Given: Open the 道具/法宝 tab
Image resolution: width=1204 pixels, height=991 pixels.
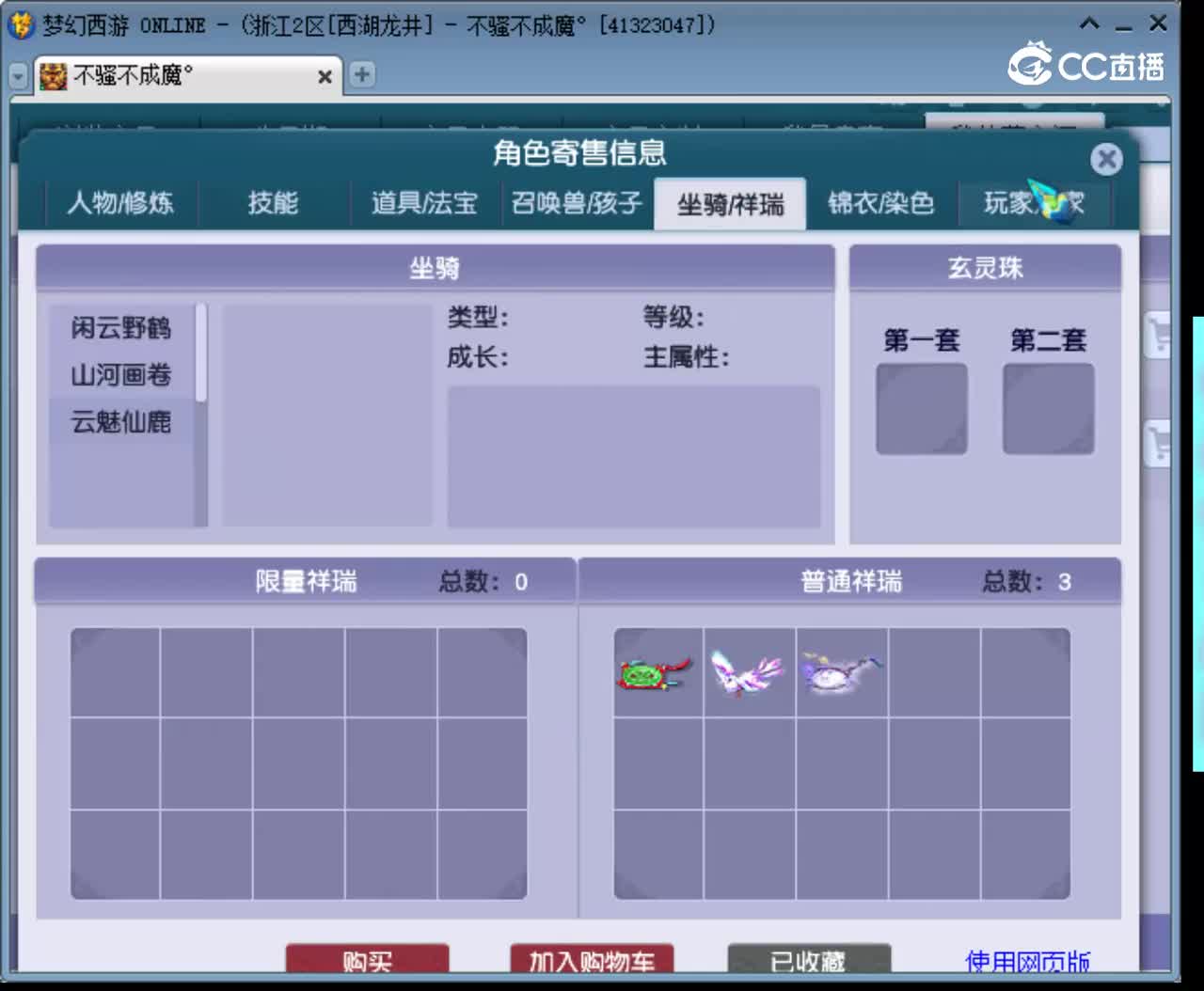Looking at the screenshot, I should 424,203.
